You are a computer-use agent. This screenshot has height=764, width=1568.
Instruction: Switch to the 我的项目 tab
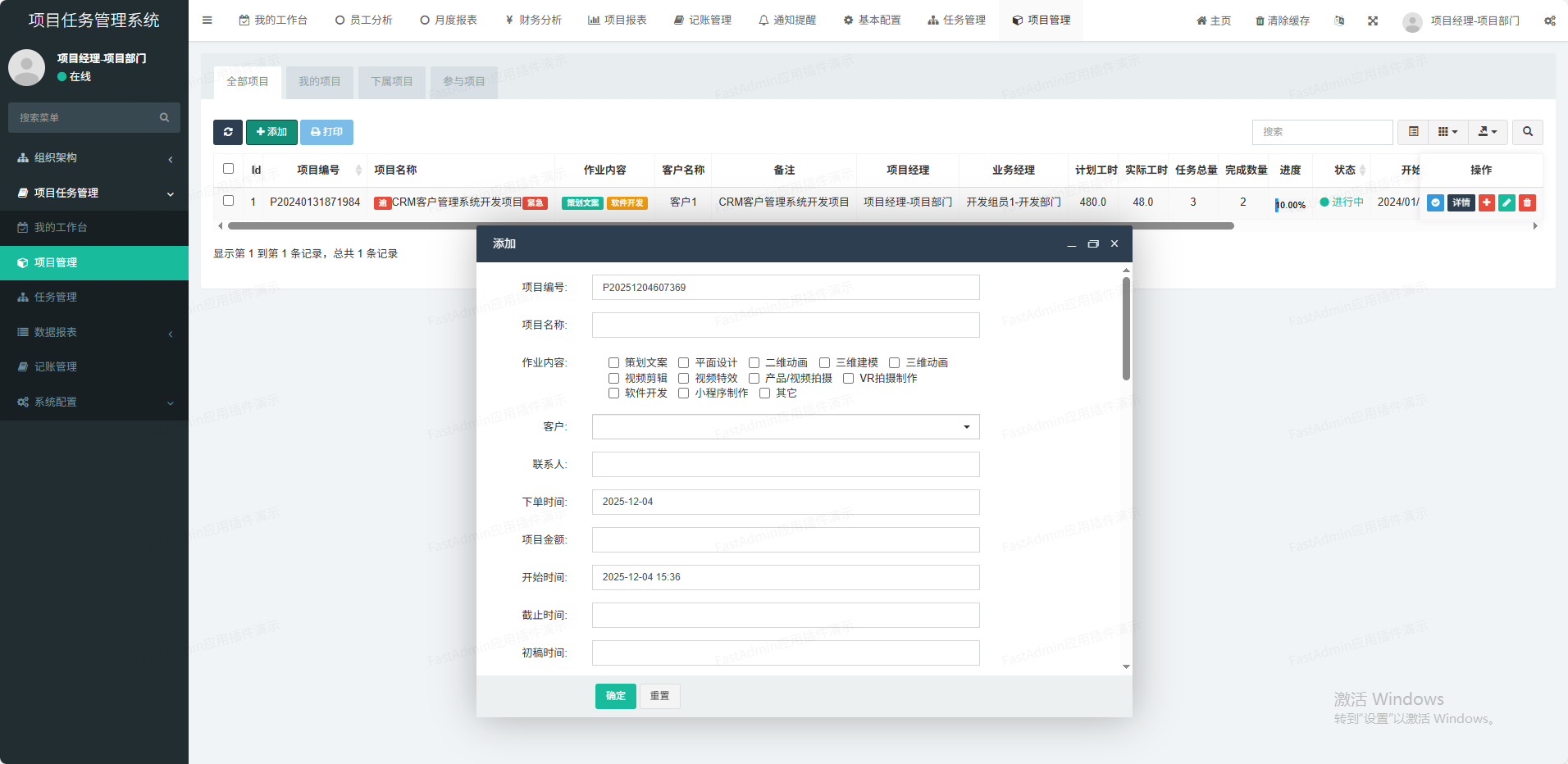(x=319, y=82)
